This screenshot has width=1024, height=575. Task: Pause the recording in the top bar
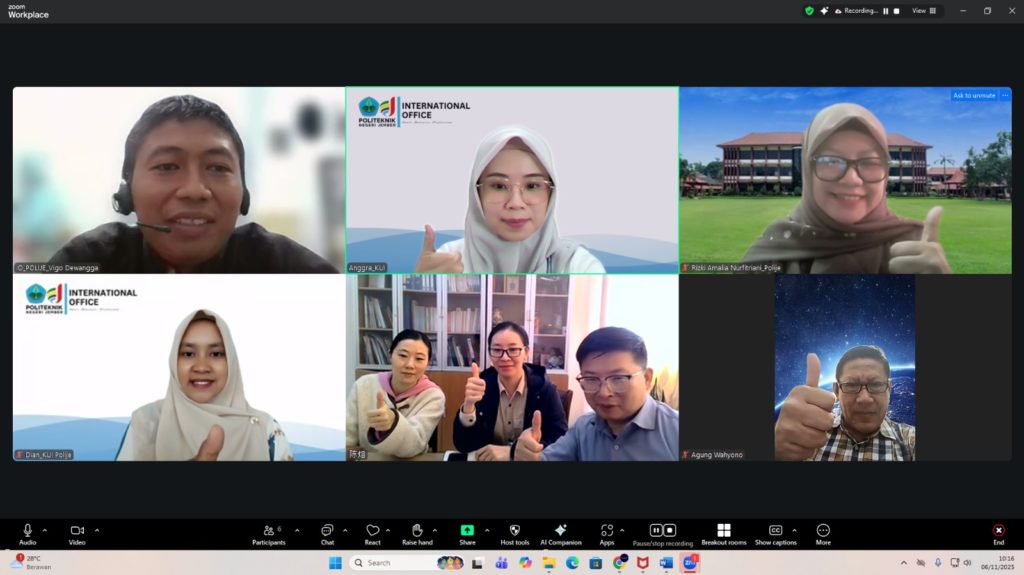885,11
